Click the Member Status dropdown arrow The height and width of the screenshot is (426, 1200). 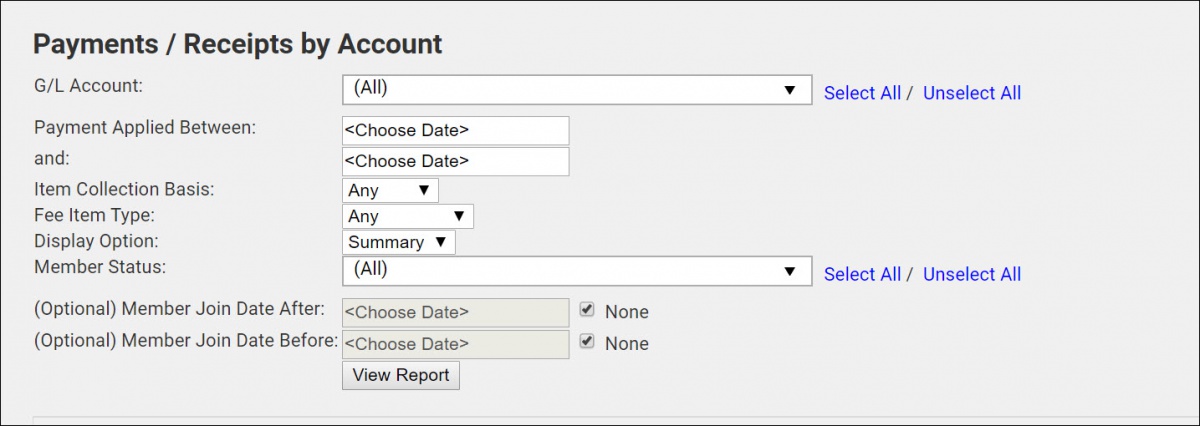pos(790,270)
